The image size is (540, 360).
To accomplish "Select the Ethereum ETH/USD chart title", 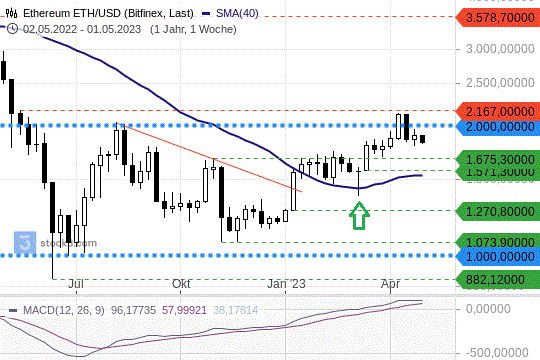I will (x=108, y=13).
